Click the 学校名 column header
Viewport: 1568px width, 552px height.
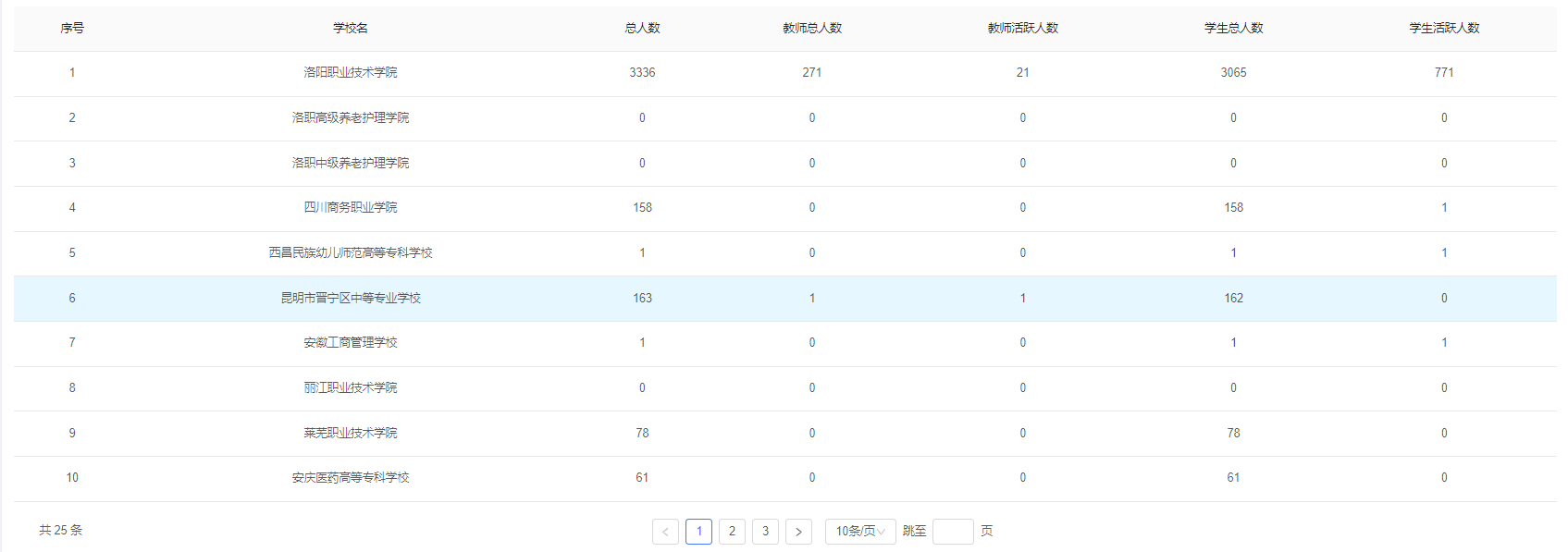(x=351, y=28)
